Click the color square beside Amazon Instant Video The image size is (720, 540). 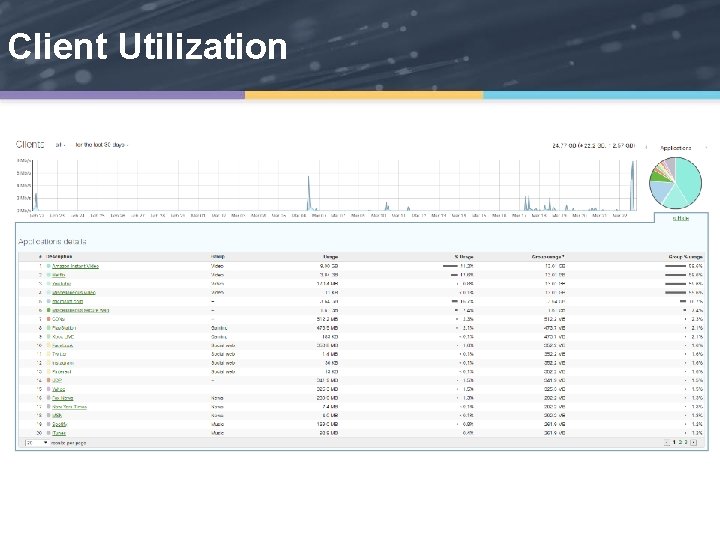tap(49, 266)
